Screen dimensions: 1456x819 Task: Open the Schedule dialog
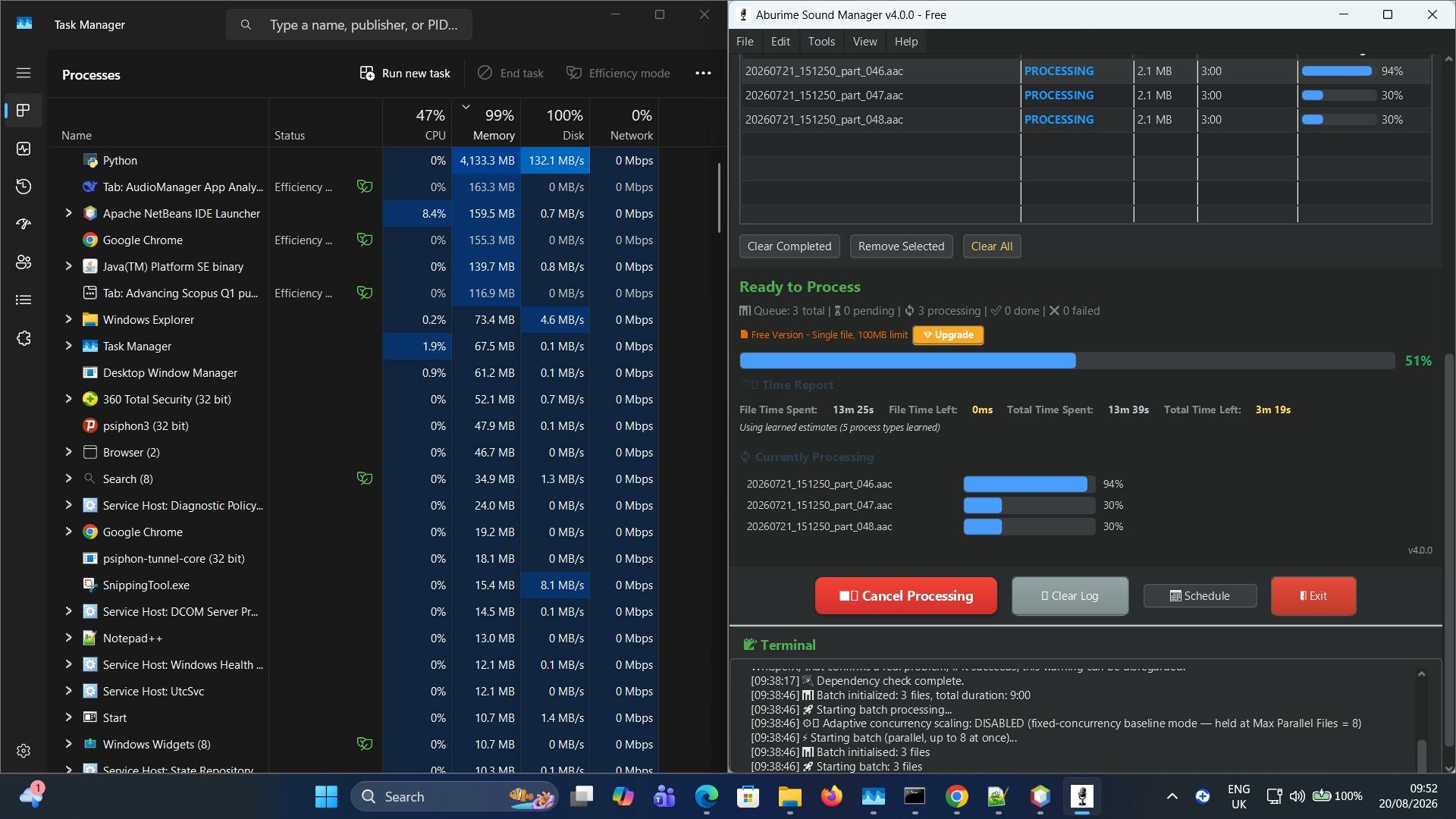point(1200,596)
